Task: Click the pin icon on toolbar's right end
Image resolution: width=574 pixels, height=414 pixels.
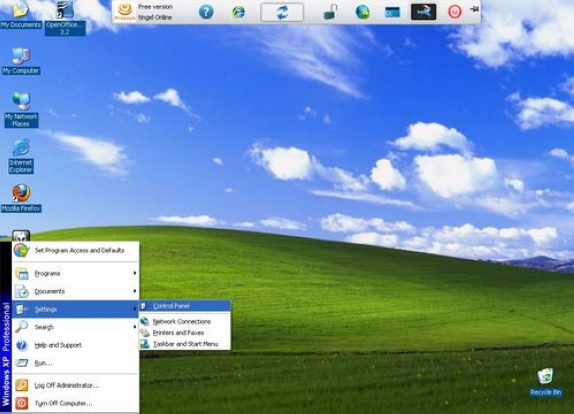Action: pos(474,9)
